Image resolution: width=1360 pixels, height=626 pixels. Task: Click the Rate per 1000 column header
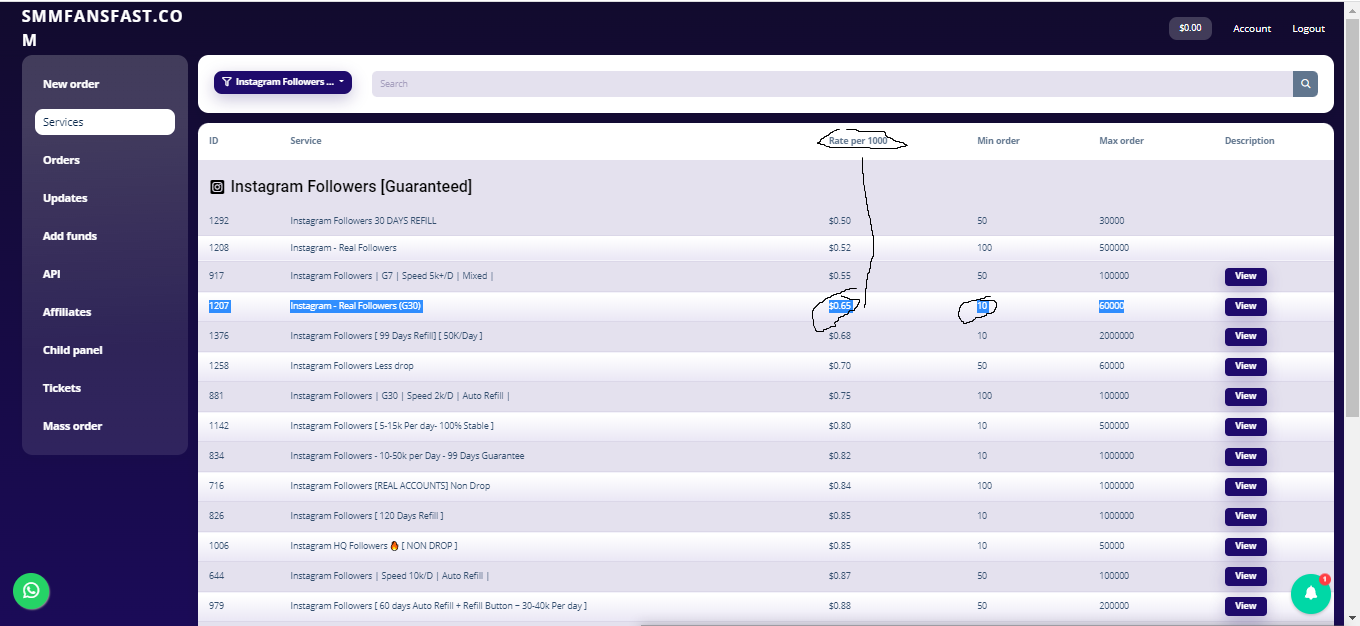point(858,141)
